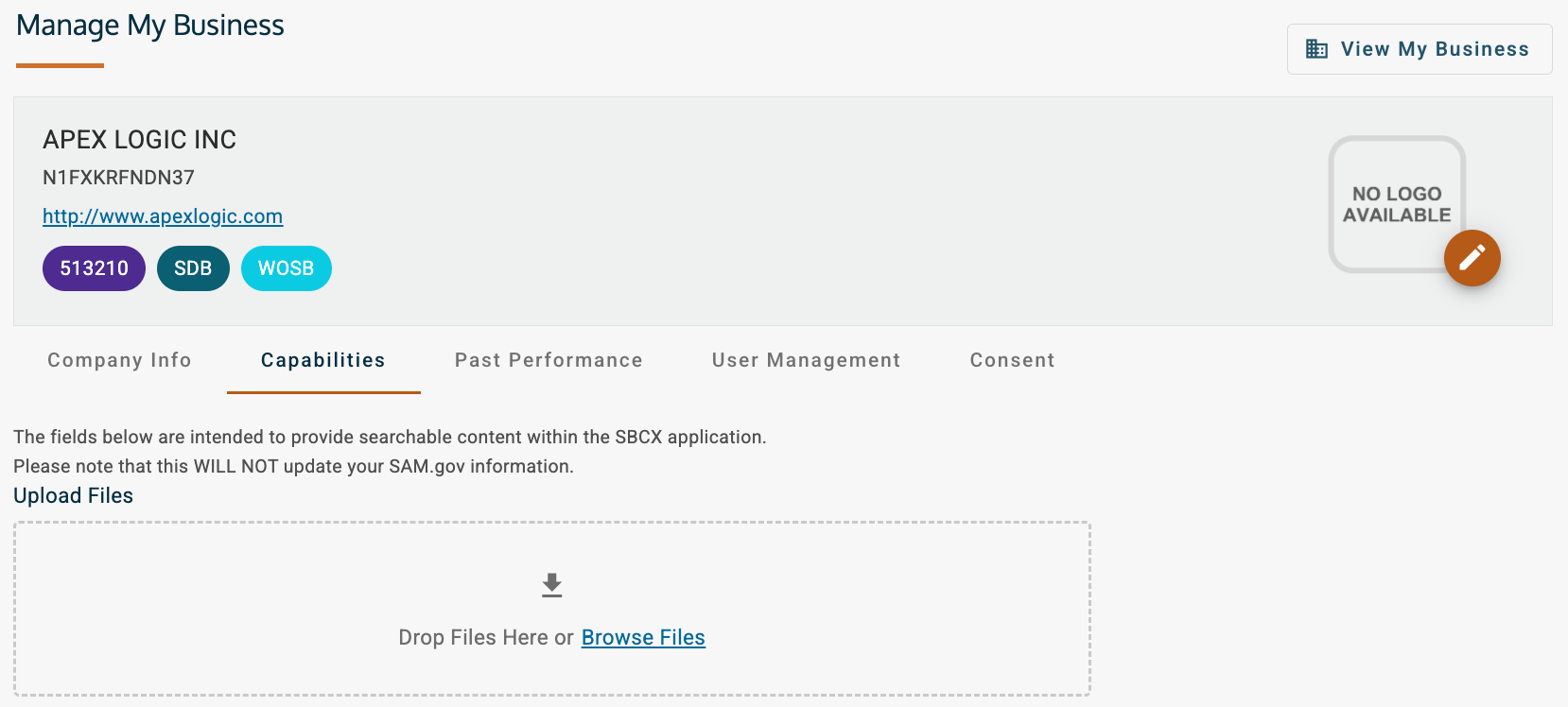The height and width of the screenshot is (707, 1568).
Task: Select the WOSB certification badge
Action: tap(286, 267)
